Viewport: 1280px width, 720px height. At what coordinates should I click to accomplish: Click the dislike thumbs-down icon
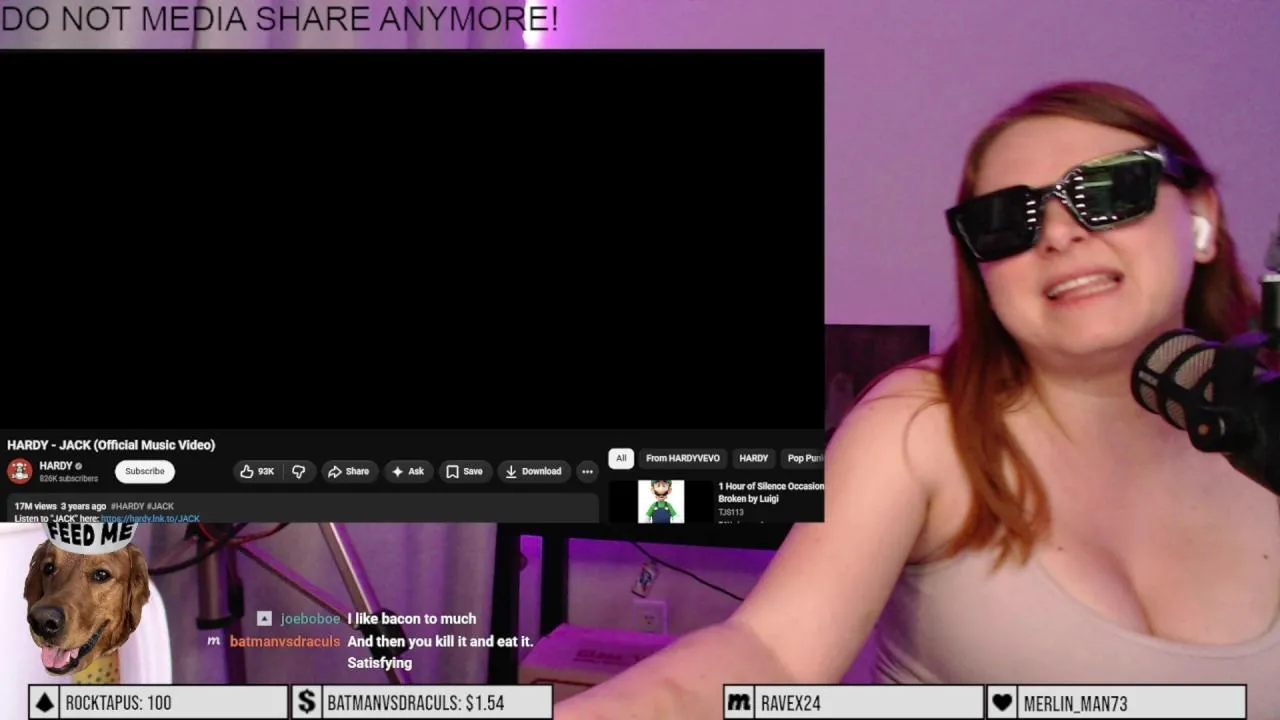point(298,471)
